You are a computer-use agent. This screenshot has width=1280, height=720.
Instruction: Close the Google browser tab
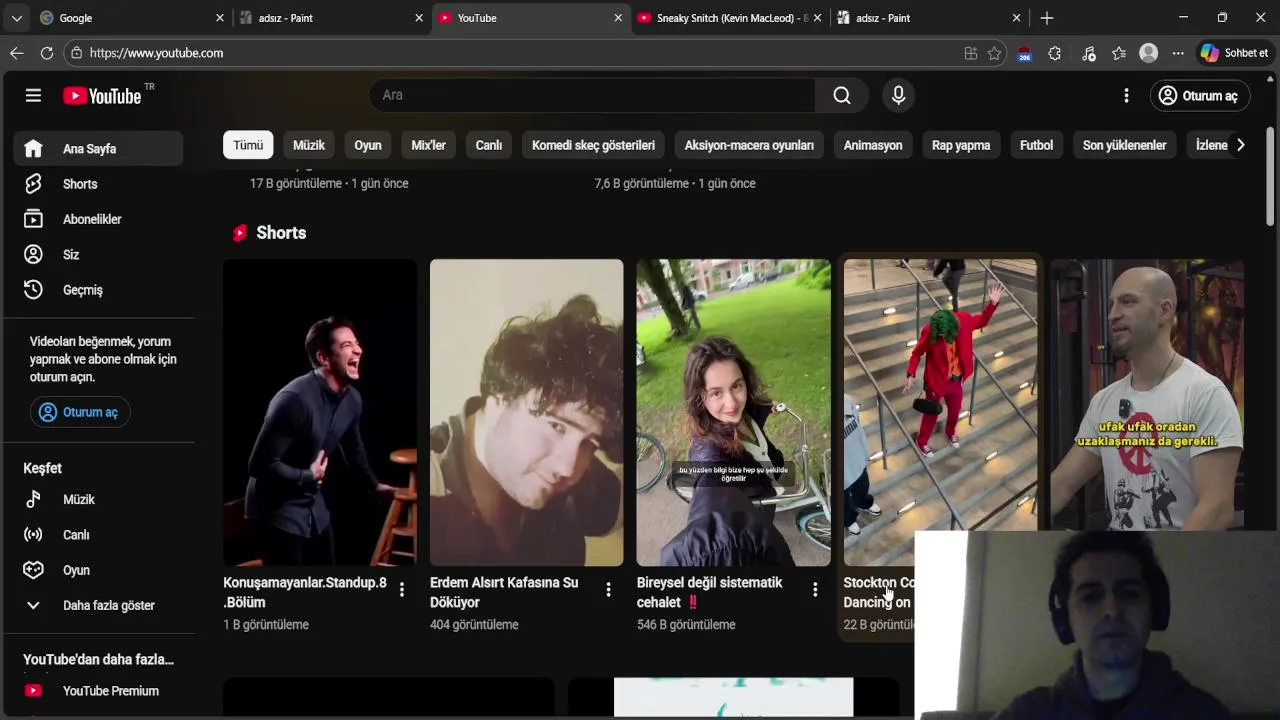click(x=220, y=18)
